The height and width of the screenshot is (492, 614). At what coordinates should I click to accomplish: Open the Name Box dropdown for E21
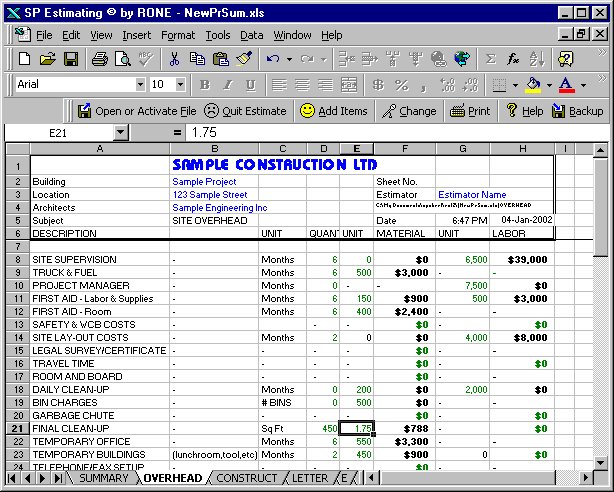121,132
